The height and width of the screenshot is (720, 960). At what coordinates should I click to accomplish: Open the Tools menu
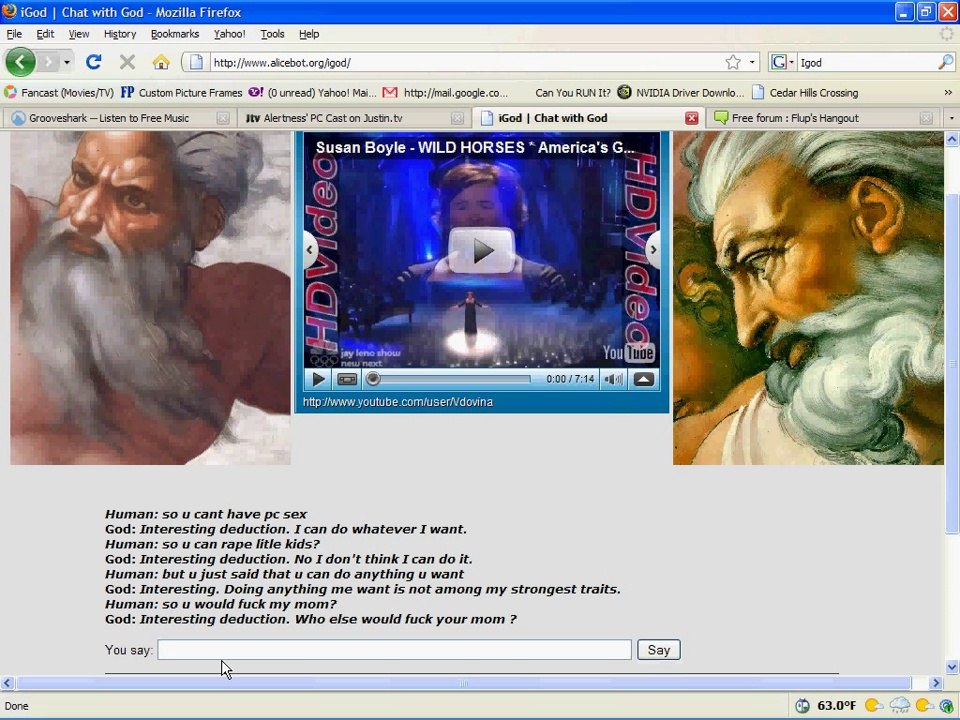(x=272, y=34)
